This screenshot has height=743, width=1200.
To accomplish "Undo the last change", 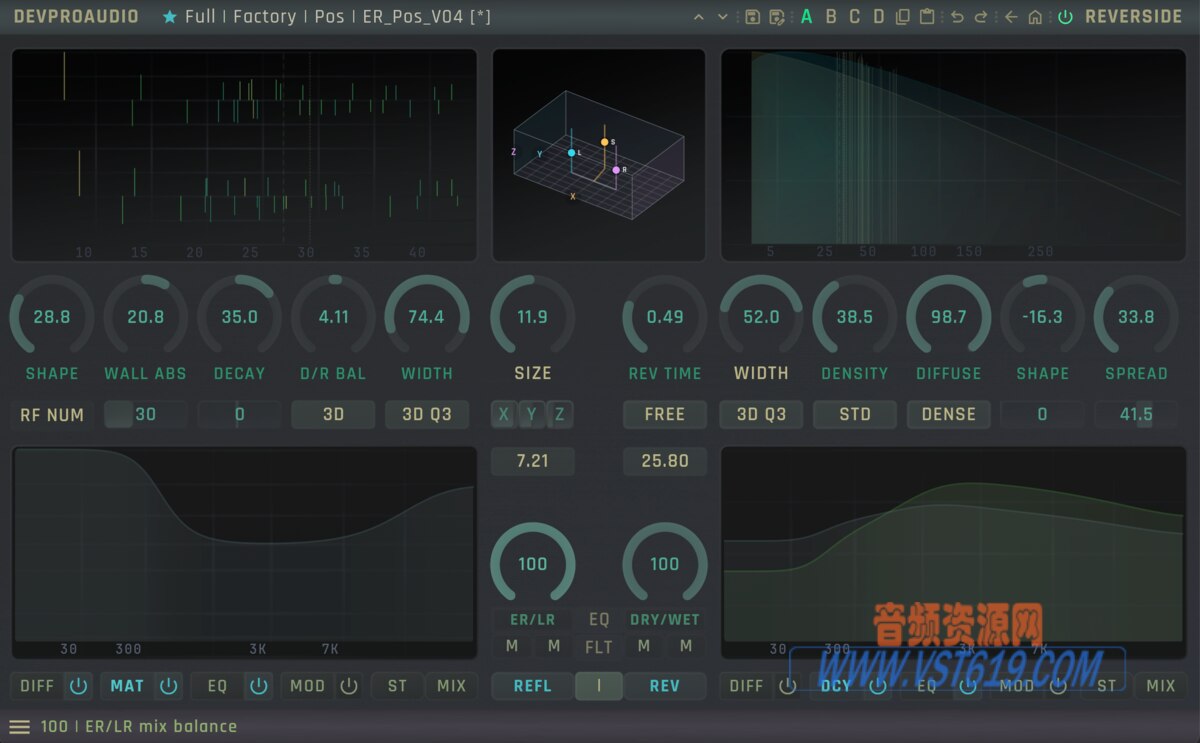I will click(x=957, y=17).
